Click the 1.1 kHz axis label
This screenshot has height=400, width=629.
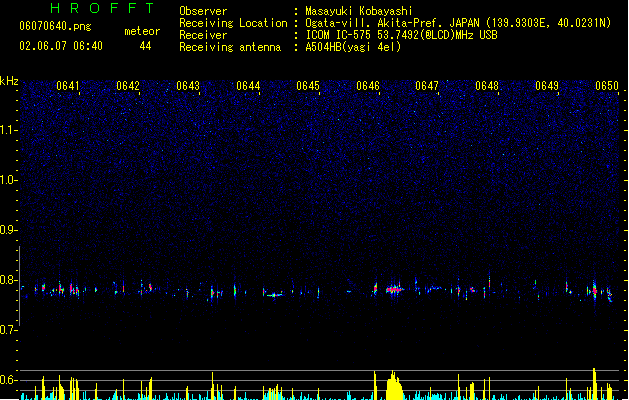coord(8,130)
